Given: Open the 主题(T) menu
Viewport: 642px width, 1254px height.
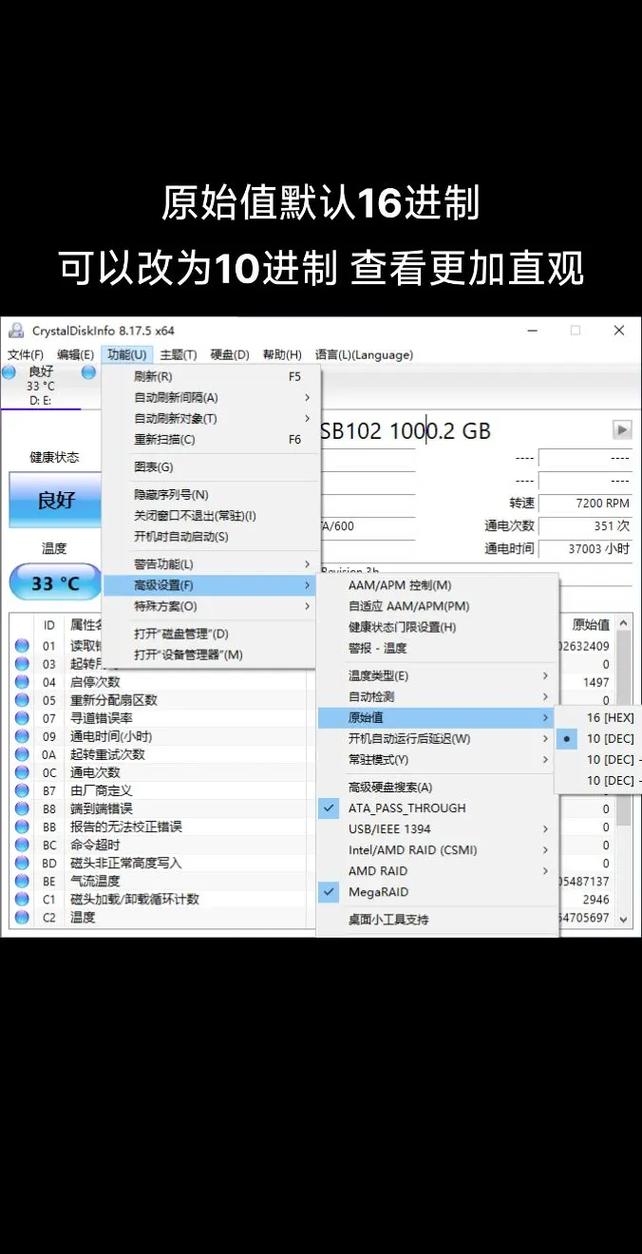Looking at the screenshot, I should click(179, 355).
